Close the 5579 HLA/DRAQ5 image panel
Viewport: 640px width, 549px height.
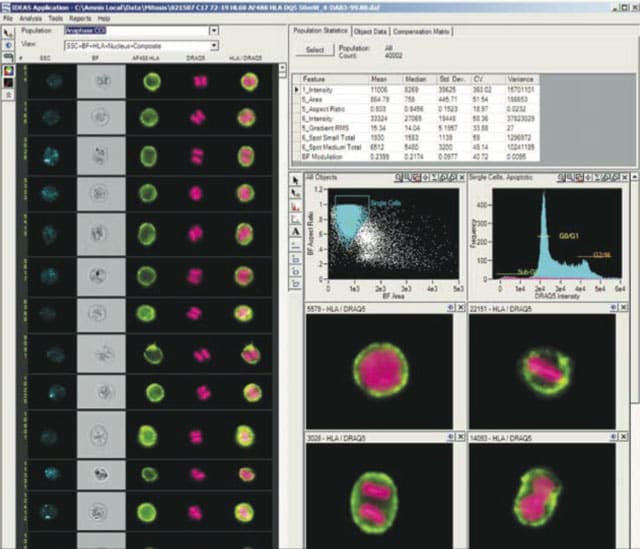click(x=460, y=308)
